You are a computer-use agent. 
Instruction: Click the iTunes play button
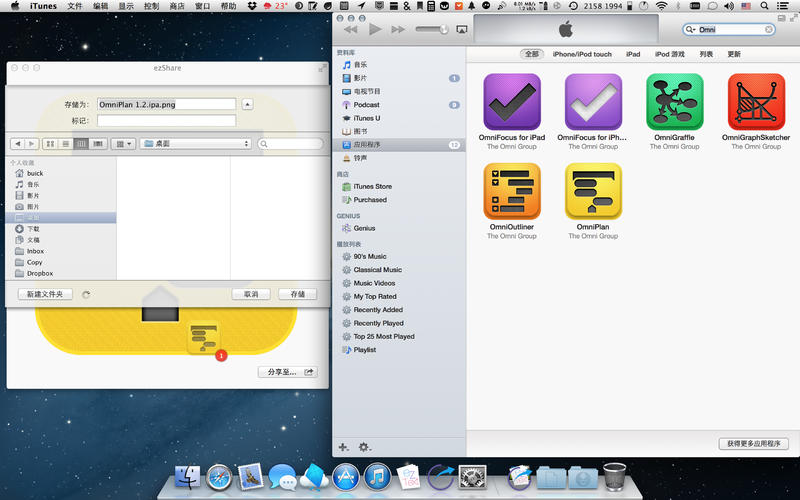tap(375, 29)
